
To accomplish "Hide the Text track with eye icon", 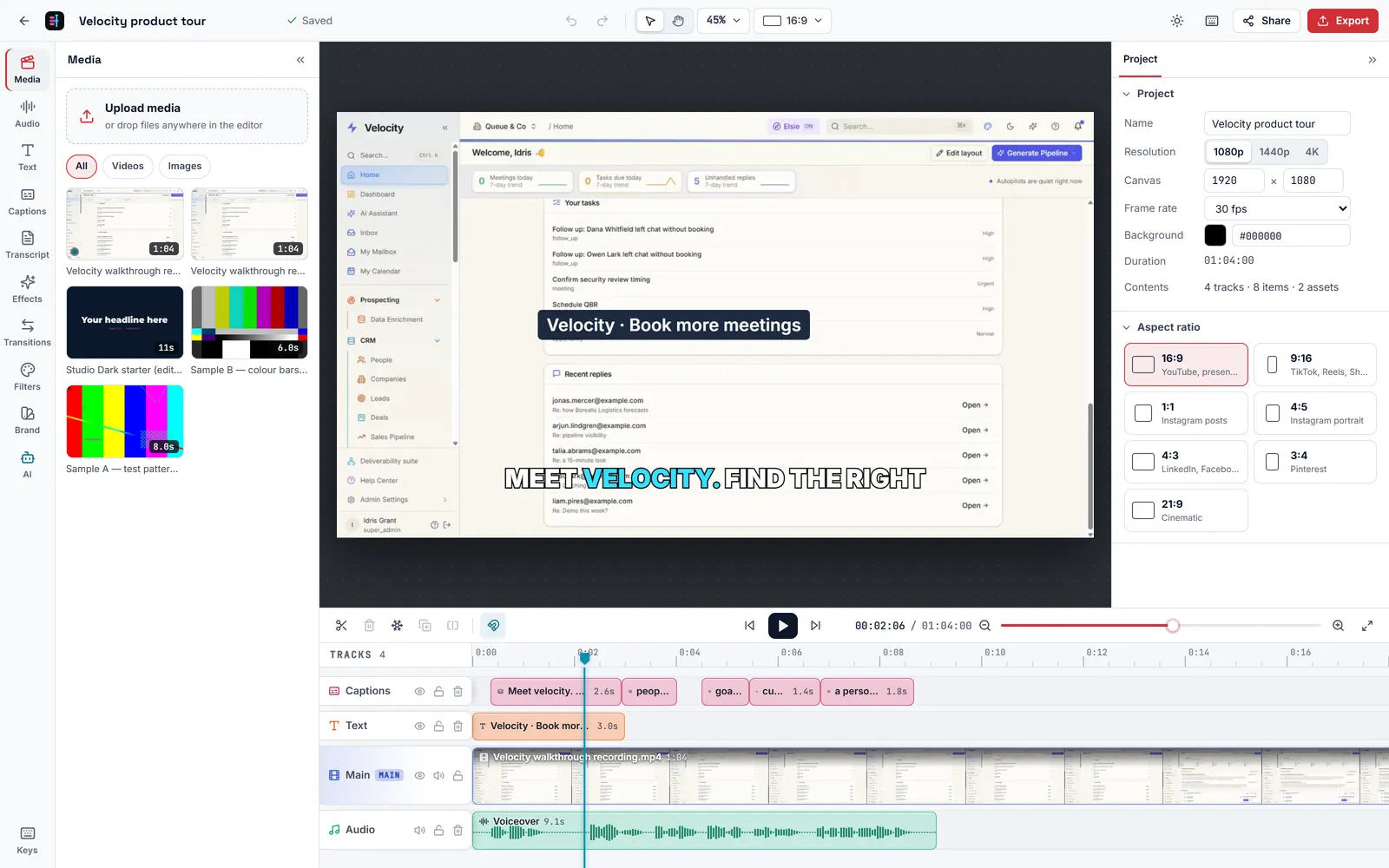I will [419, 727].
